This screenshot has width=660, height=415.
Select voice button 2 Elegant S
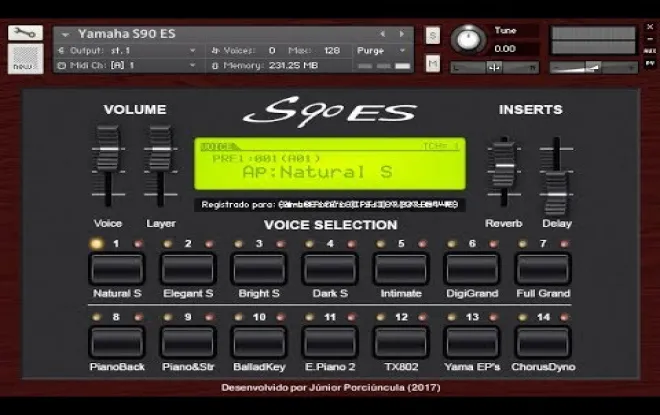188,269
